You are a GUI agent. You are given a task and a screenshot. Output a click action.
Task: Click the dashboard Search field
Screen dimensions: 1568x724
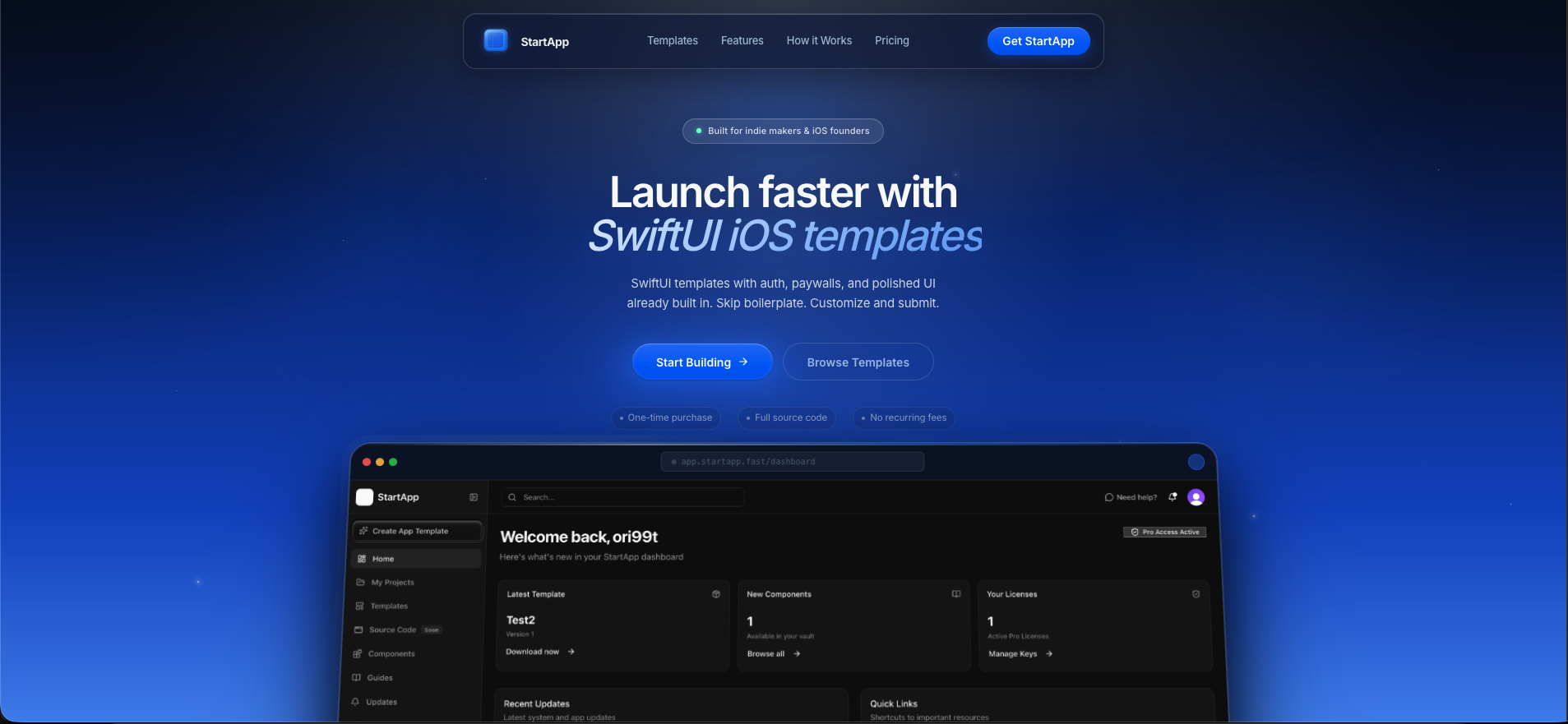point(623,497)
